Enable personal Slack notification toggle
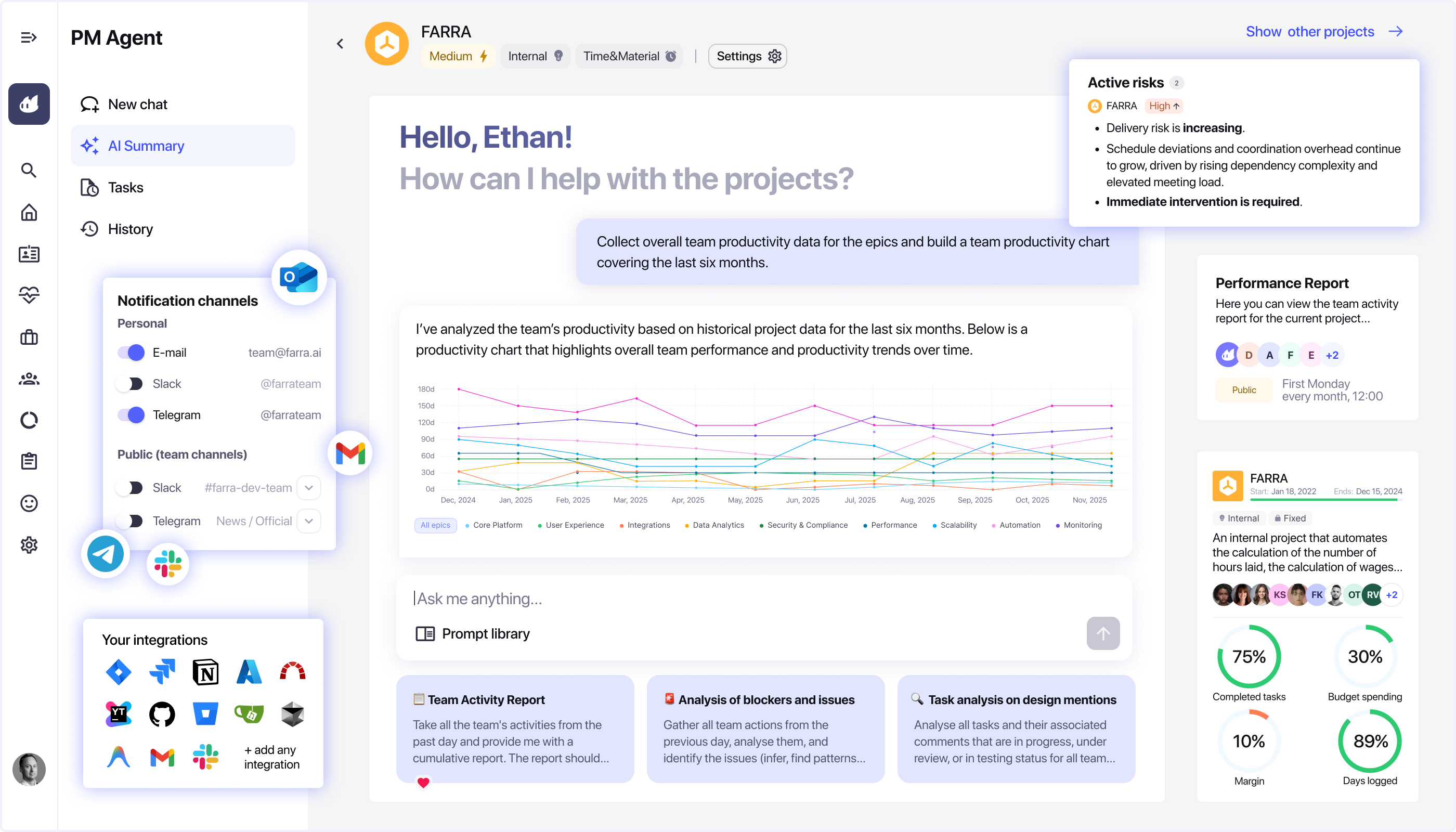This screenshot has width=1456, height=832. pos(131,384)
